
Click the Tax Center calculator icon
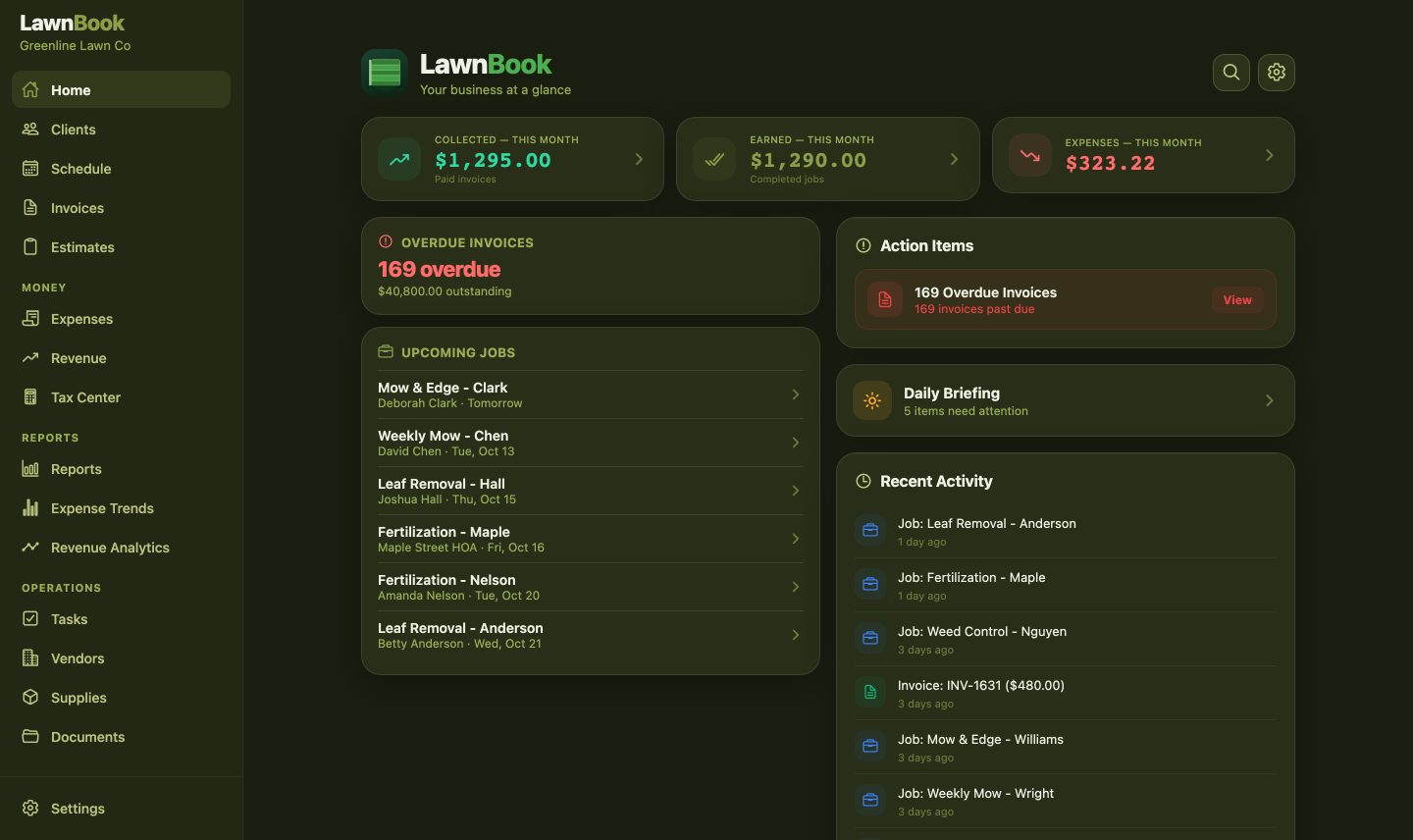click(30, 396)
